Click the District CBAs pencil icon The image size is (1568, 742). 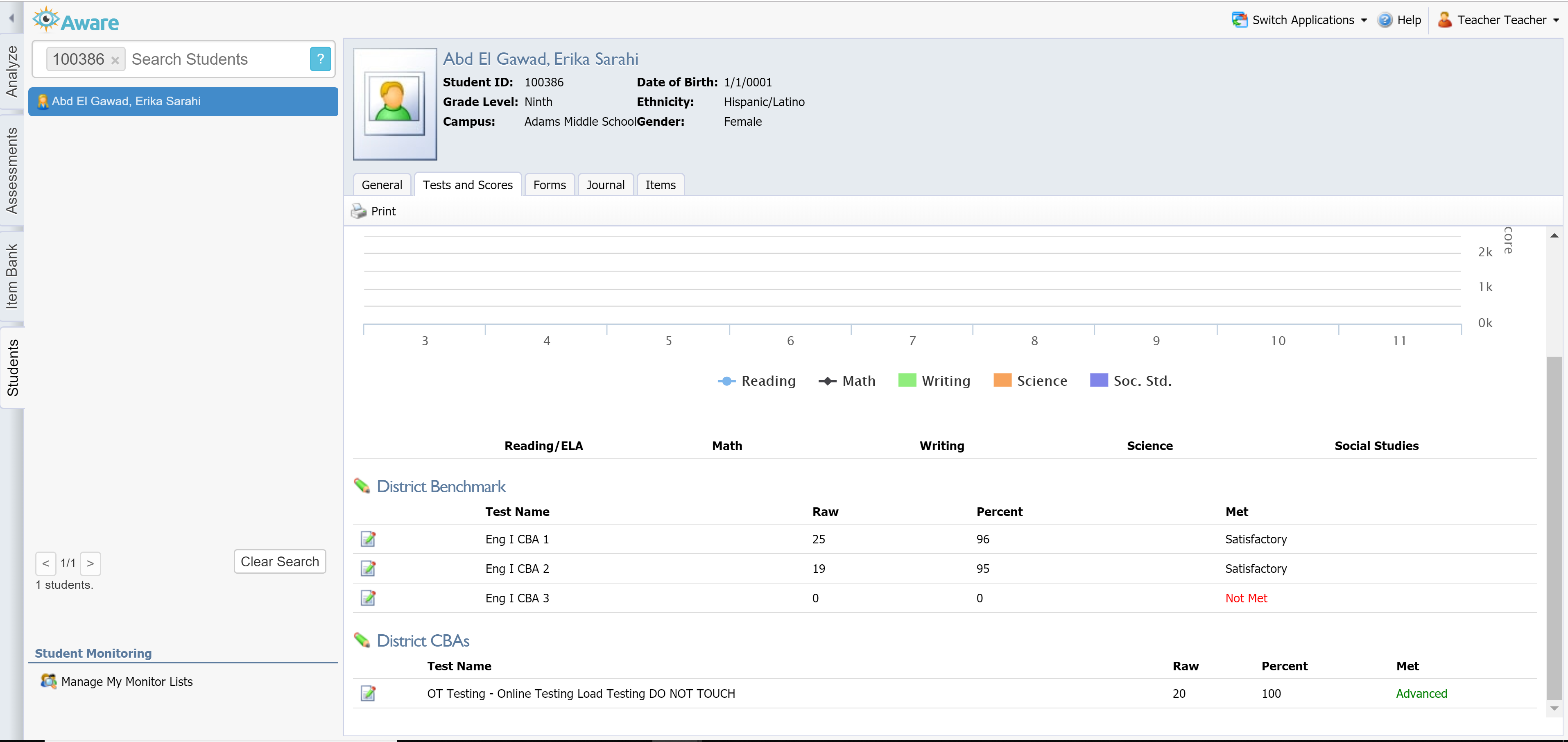[x=362, y=640]
